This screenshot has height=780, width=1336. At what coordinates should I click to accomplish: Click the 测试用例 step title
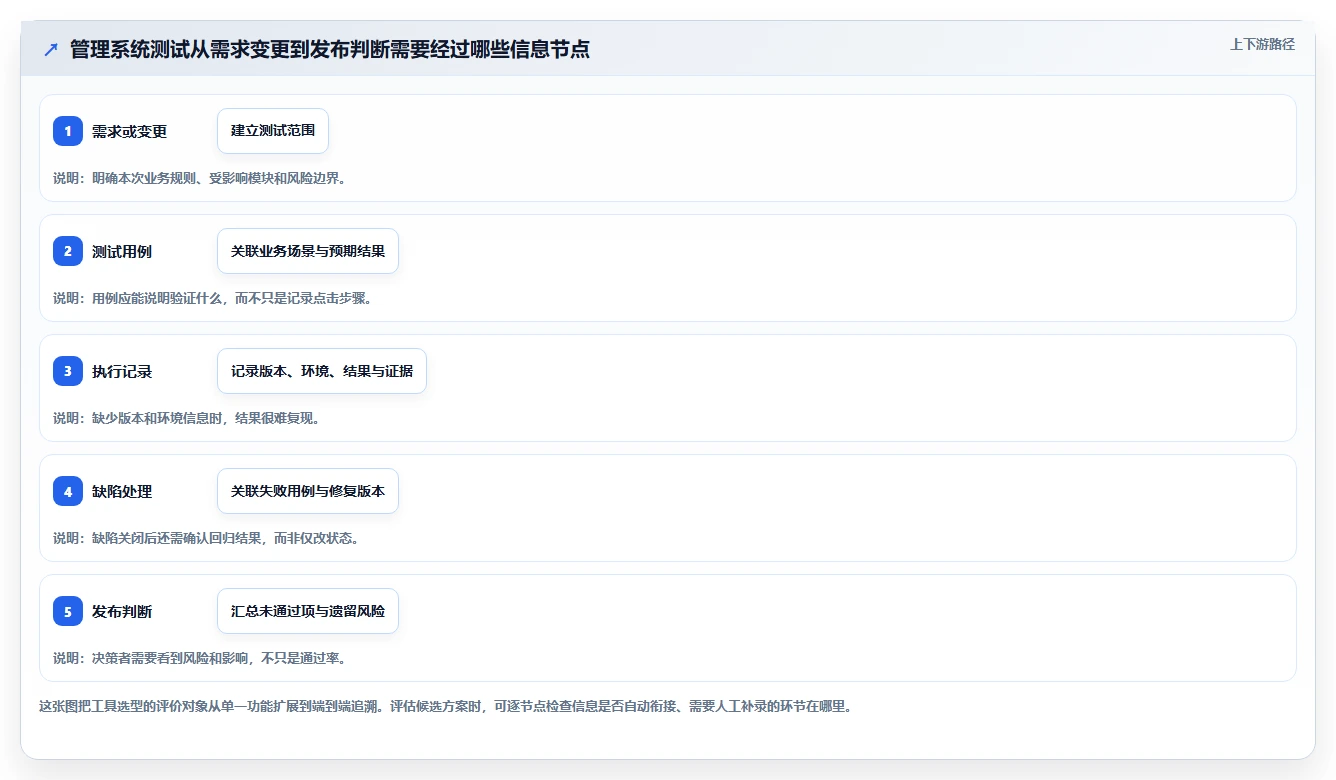pyautogui.click(x=122, y=252)
